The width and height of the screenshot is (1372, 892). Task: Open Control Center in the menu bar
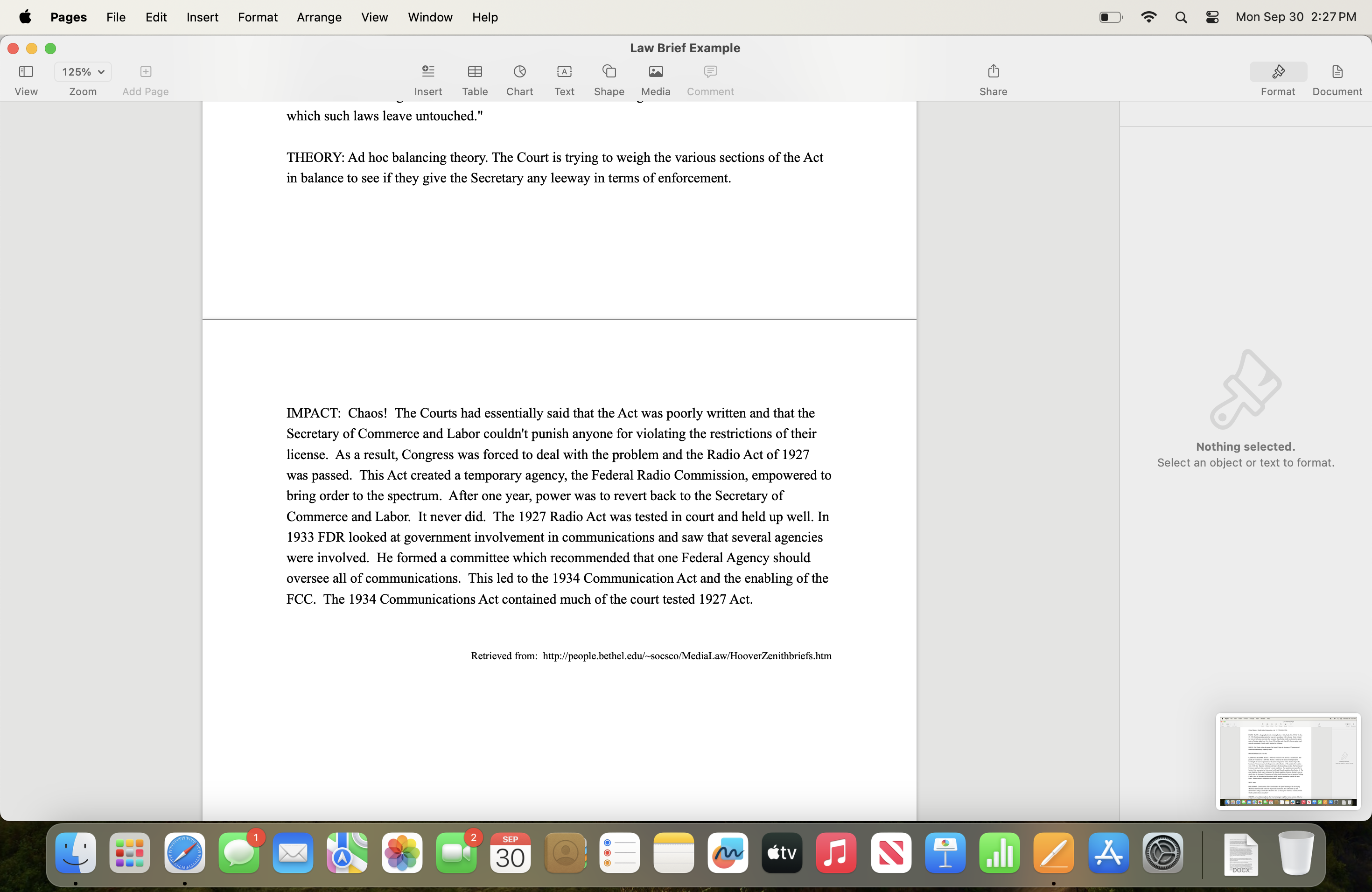pos(1212,17)
